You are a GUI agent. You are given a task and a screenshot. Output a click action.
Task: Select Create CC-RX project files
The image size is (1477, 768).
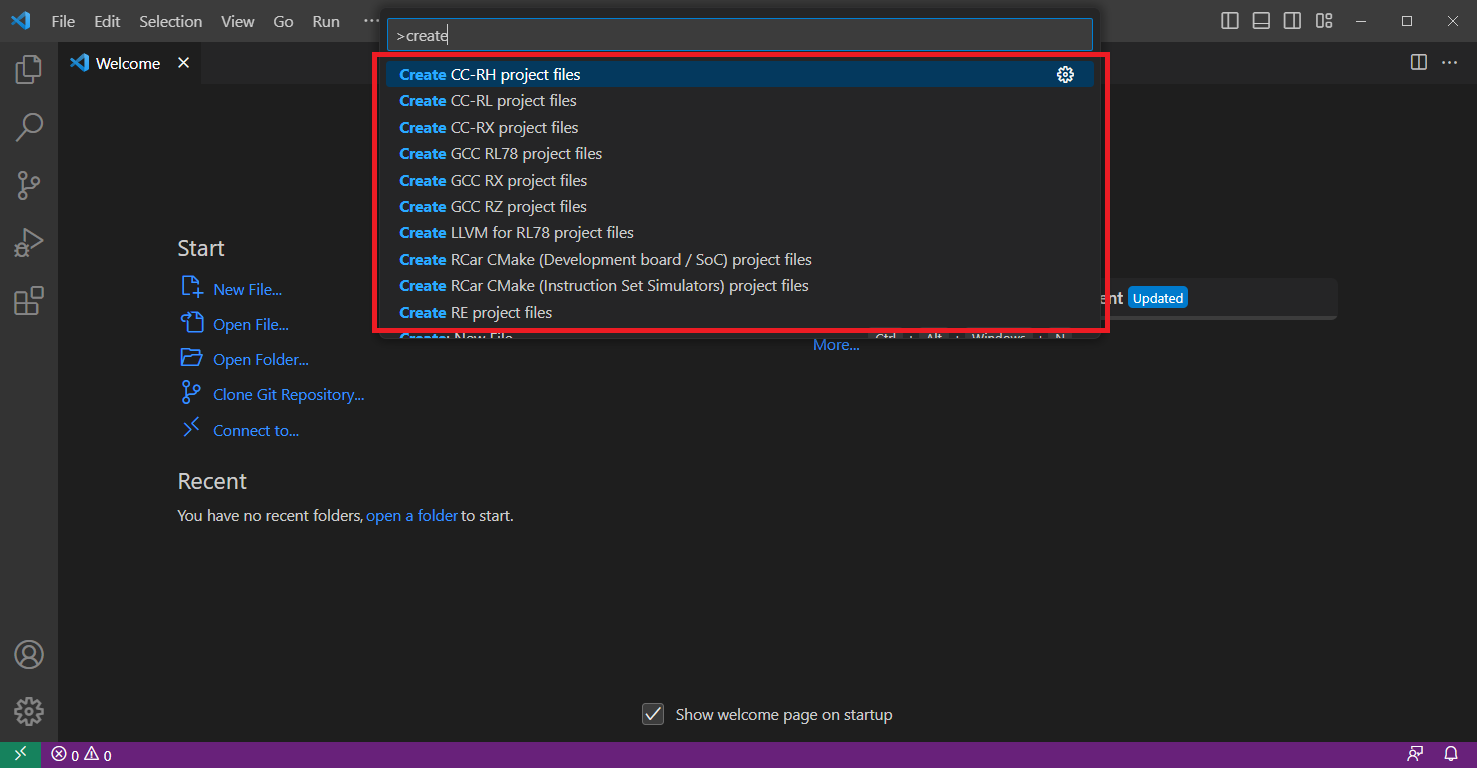click(739, 127)
